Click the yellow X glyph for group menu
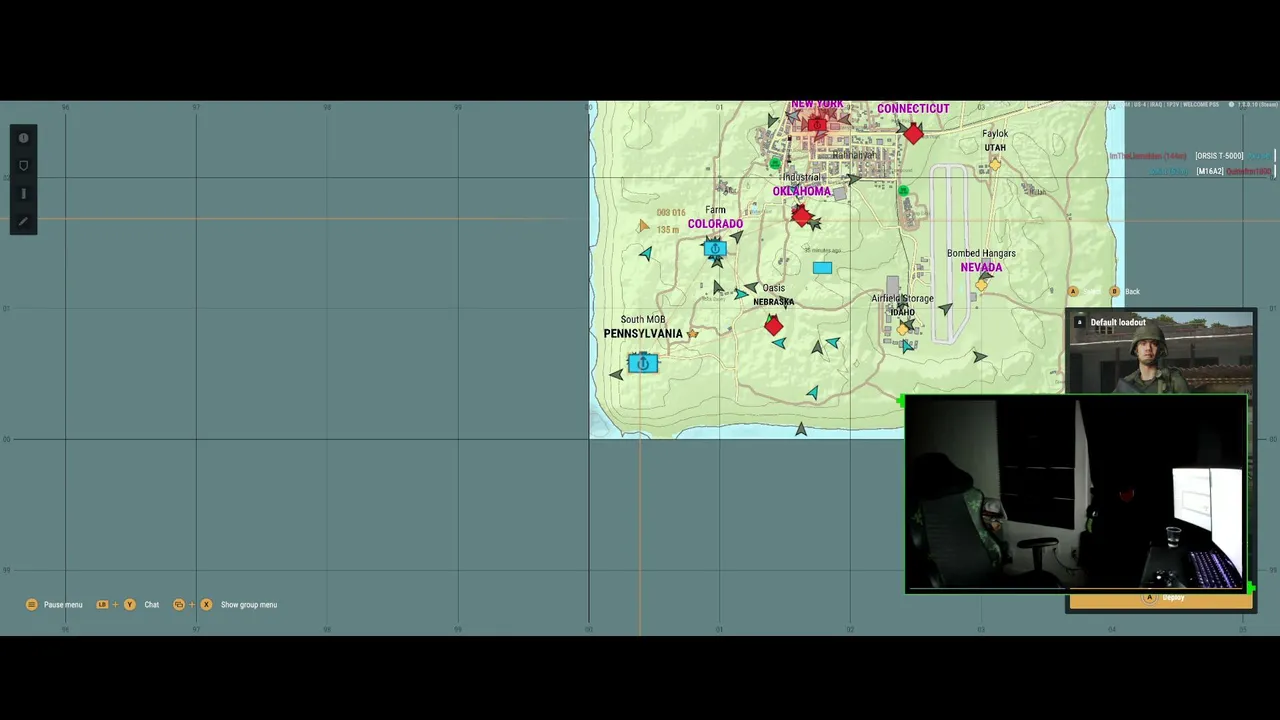The height and width of the screenshot is (720, 1280). (x=206, y=605)
